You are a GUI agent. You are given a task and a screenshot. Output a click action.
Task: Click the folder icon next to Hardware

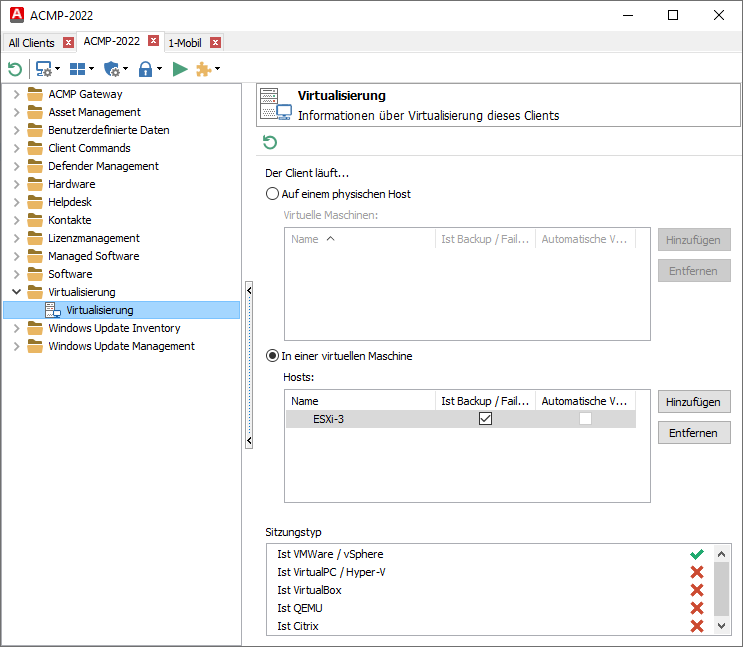[x=35, y=184]
